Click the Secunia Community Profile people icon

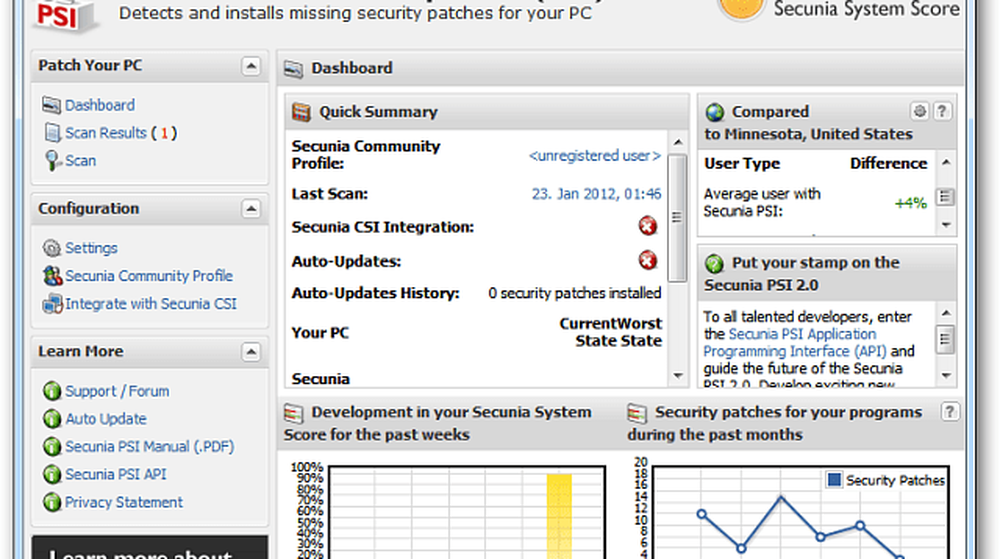pyautogui.click(x=52, y=276)
